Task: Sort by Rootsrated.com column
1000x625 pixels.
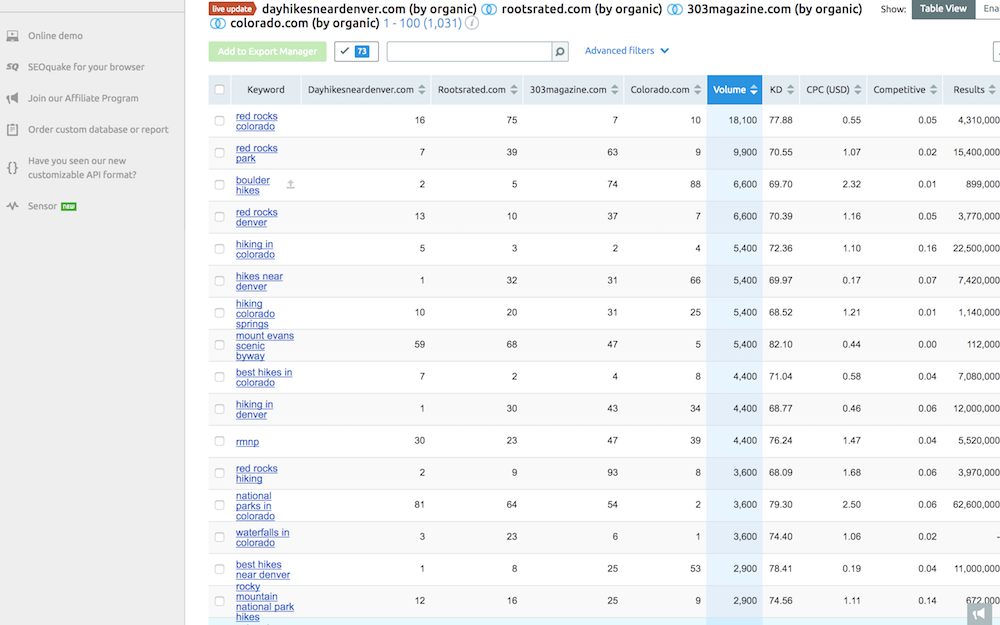Action: coord(477,90)
